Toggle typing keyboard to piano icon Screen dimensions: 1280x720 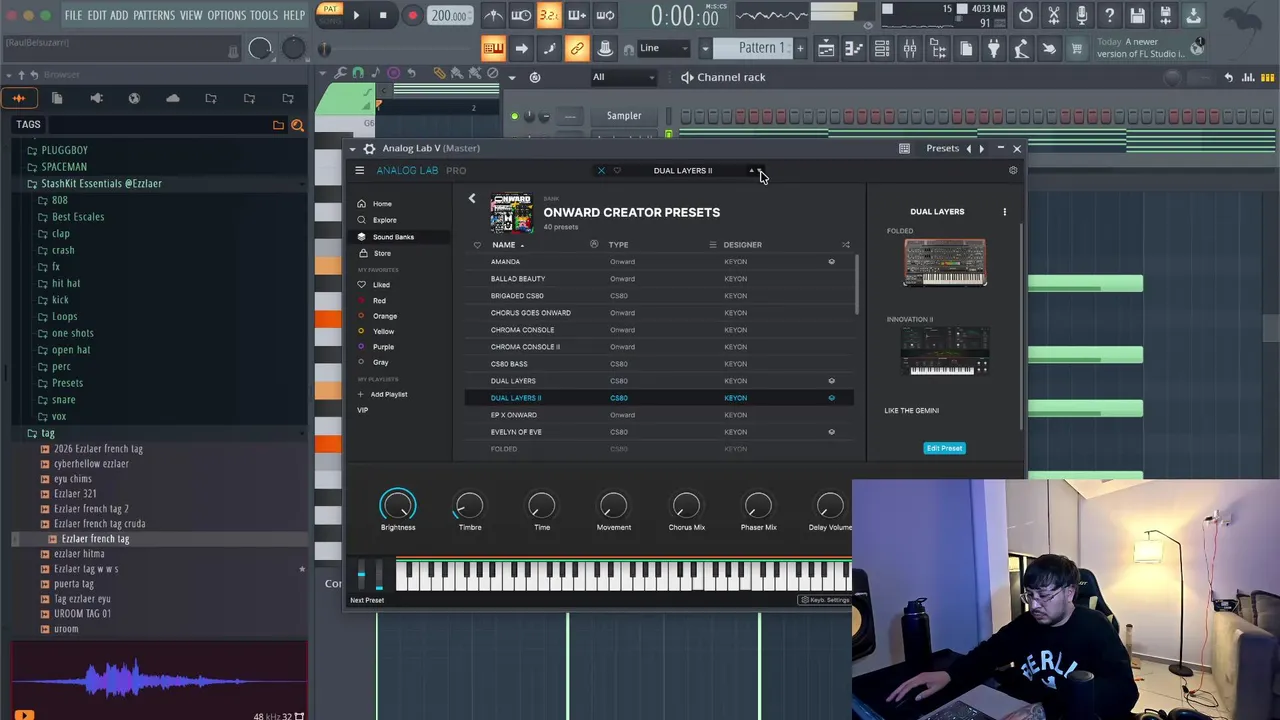click(x=493, y=48)
